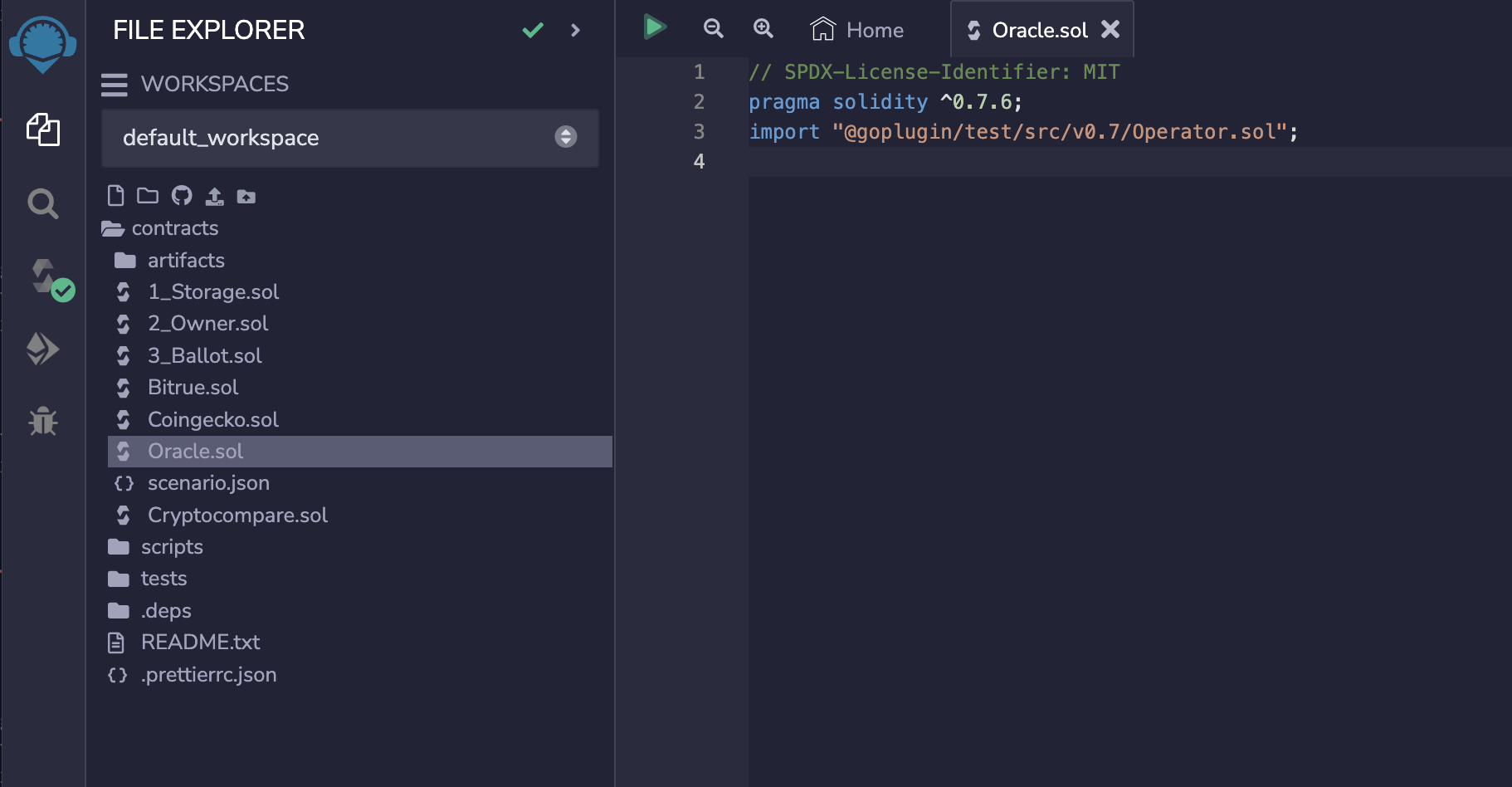Switch to the Home tab
This screenshot has width=1512, height=787.
856,29
